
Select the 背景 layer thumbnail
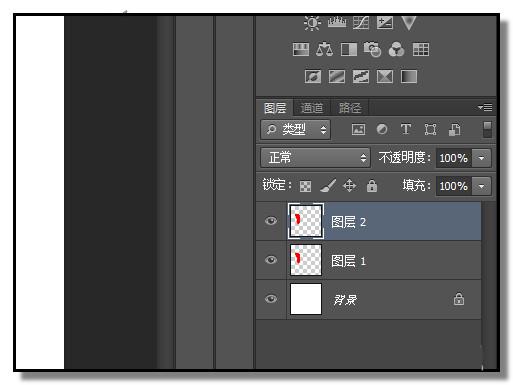point(306,299)
